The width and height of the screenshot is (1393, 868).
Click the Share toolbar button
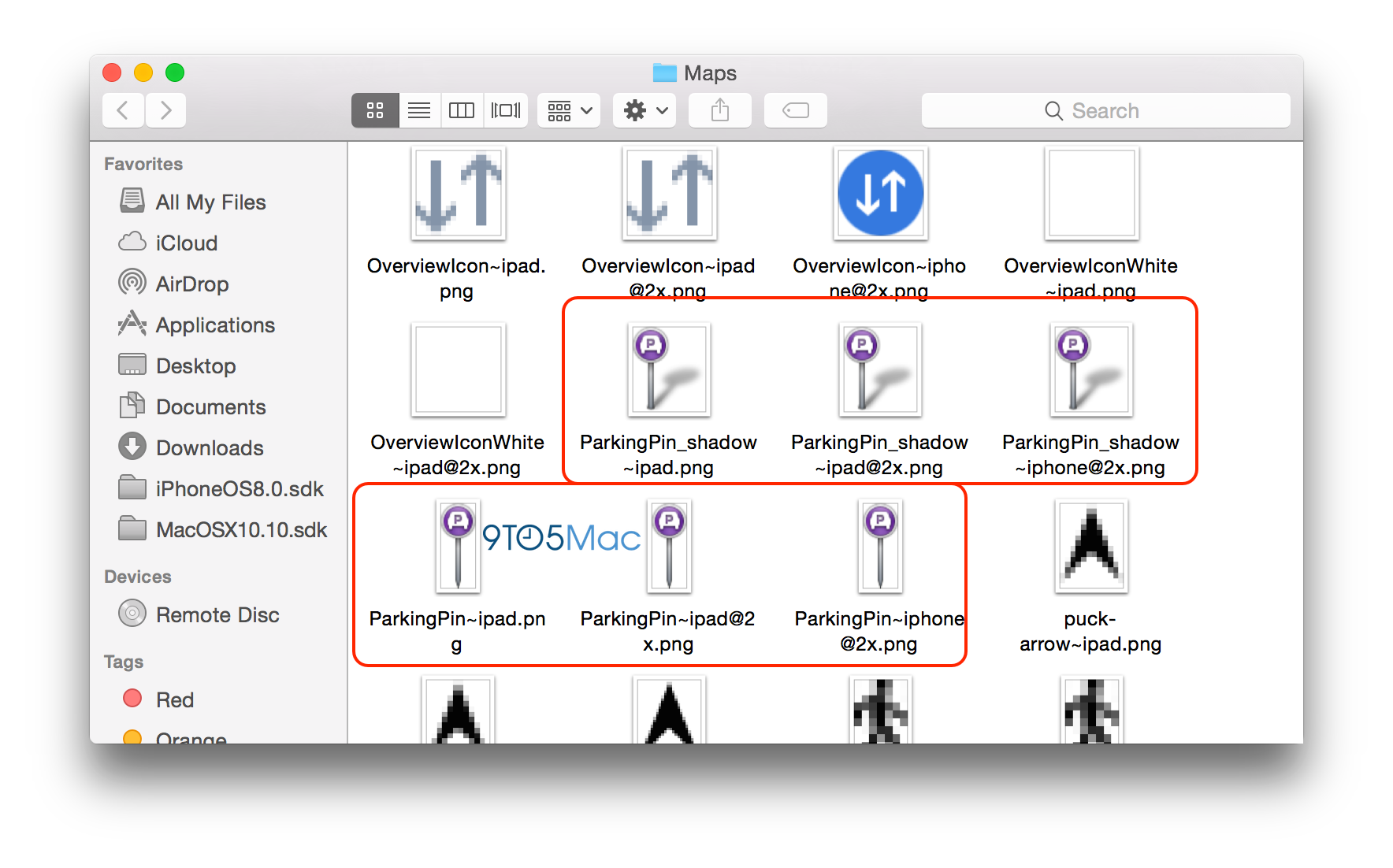[719, 110]
